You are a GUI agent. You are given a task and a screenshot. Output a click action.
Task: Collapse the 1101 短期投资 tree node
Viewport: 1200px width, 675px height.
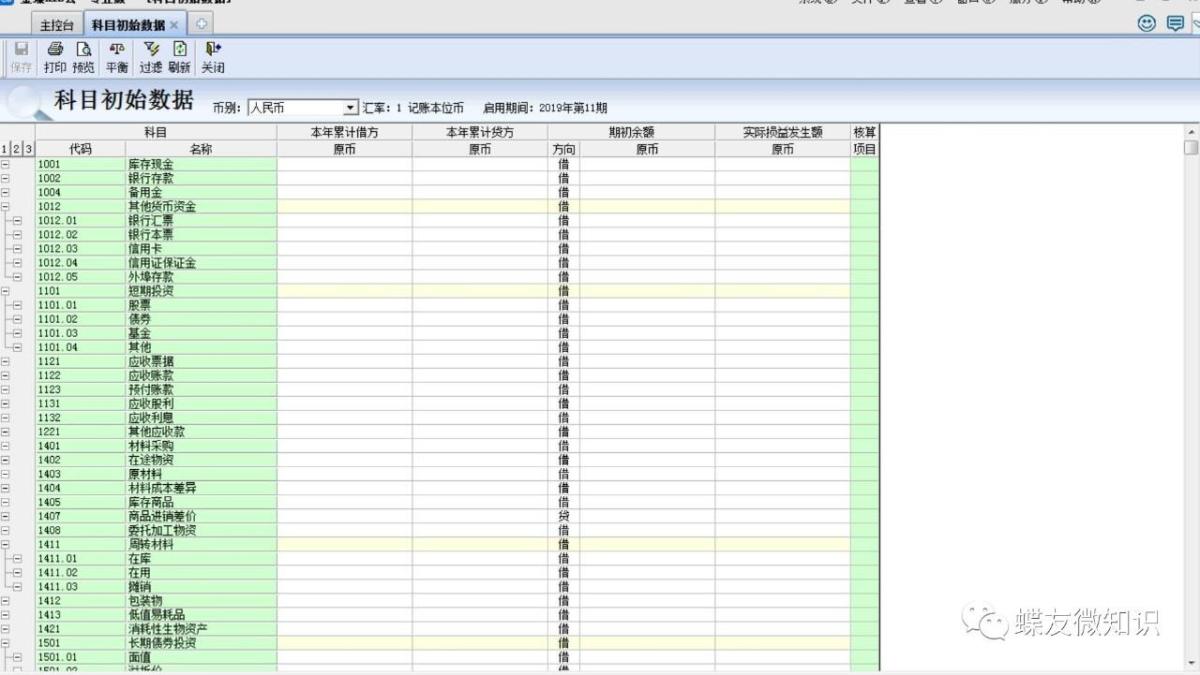pyautogui.click(x=5, y=291)
